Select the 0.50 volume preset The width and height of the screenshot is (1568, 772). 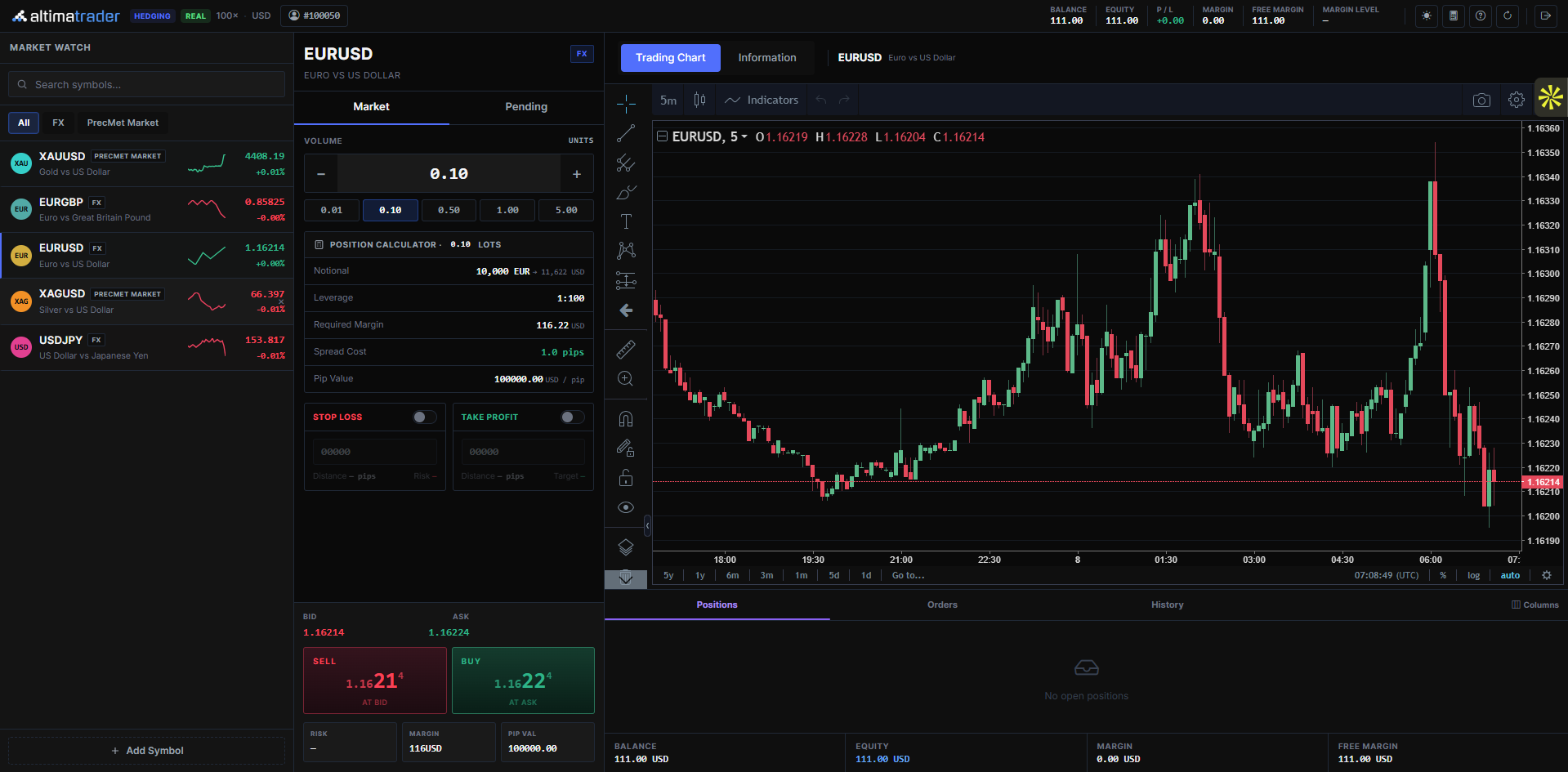point(449,210)
